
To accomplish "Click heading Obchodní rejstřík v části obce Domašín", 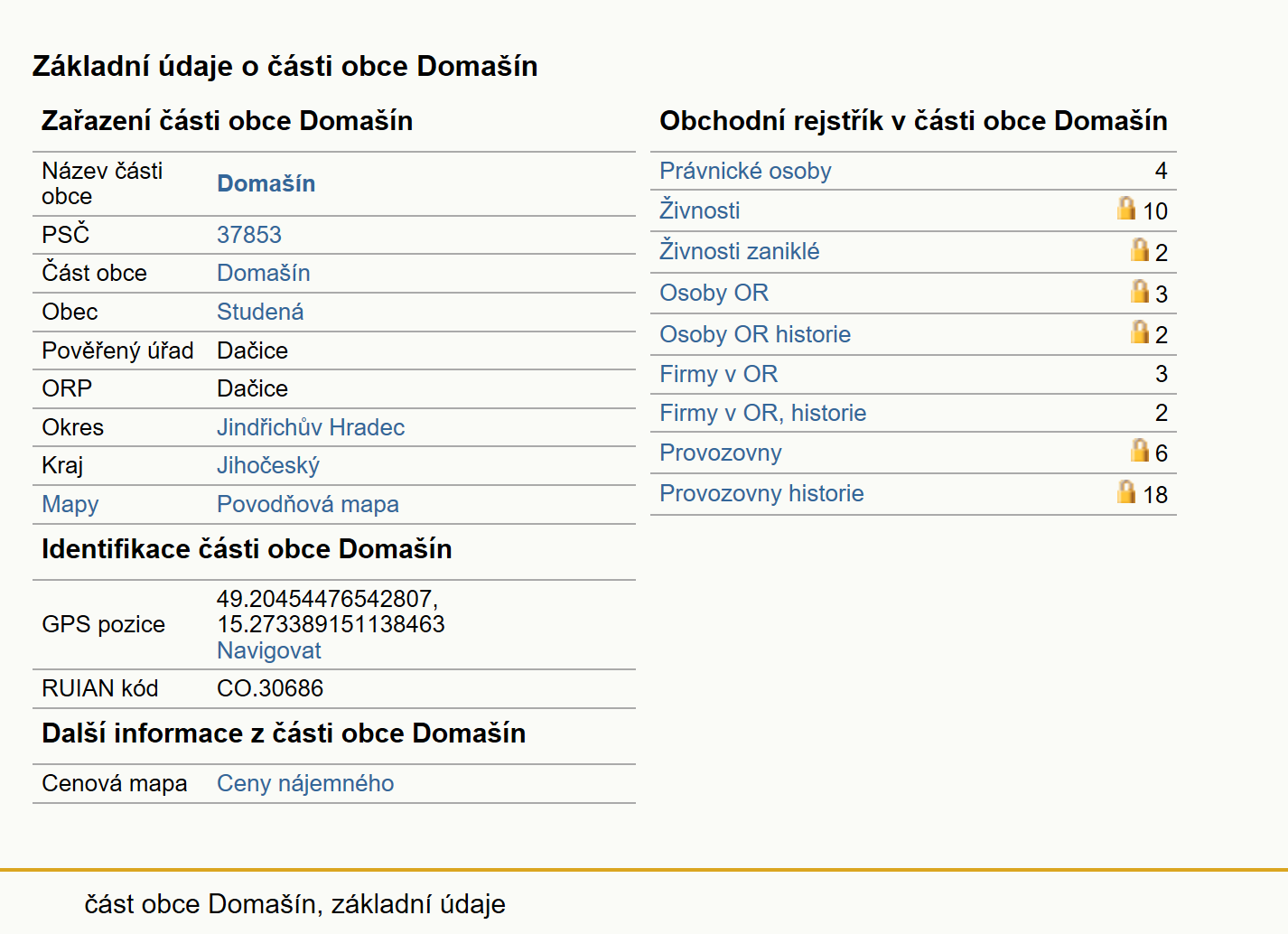I will [x=913, y=121].
